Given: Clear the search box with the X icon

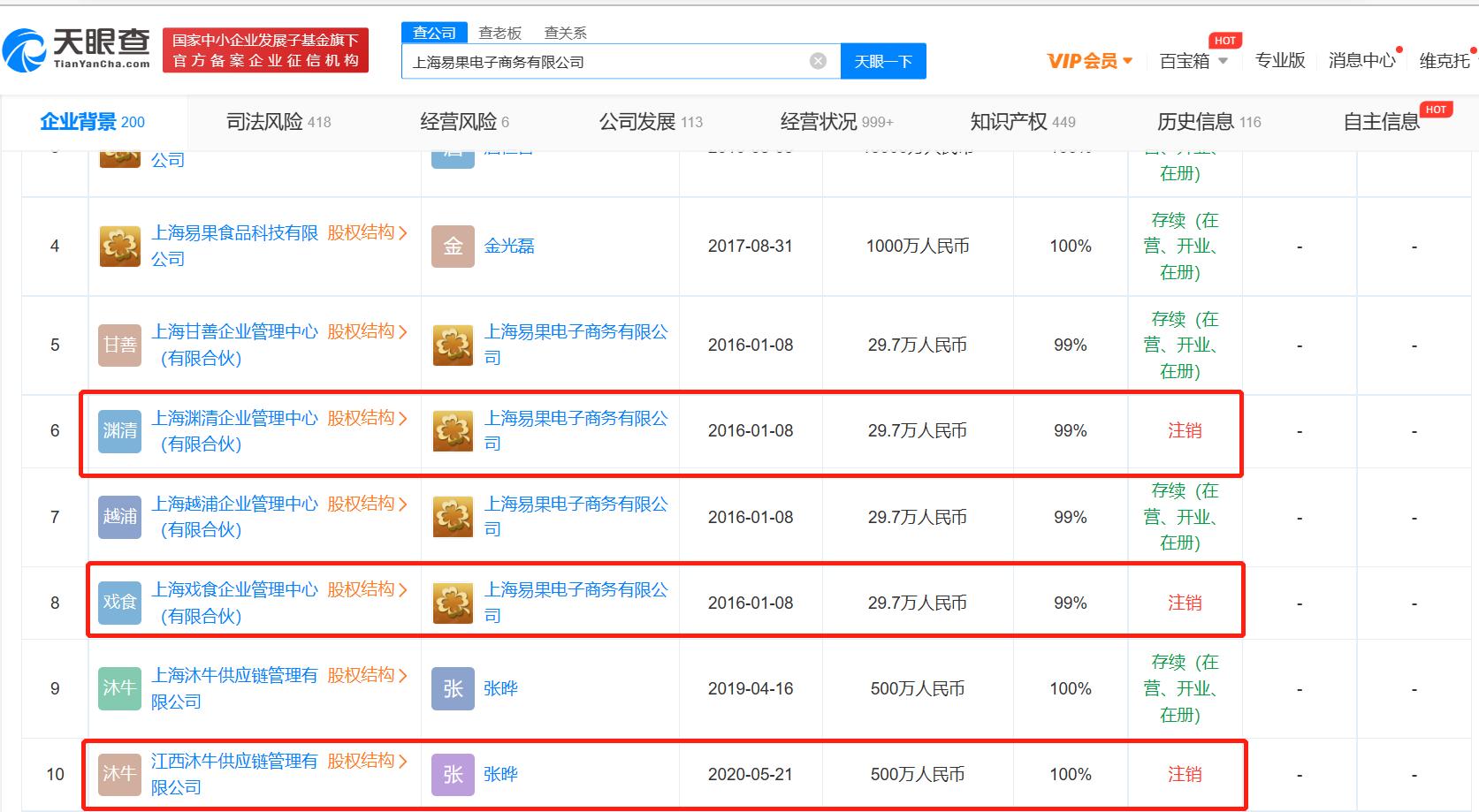Looking at the screenshot, I should pos(819,61).
